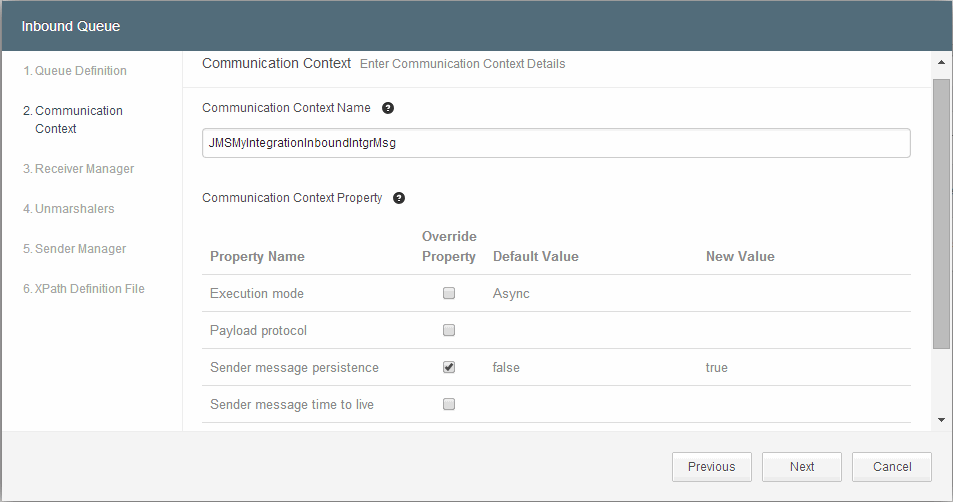The width and height of the screenshot is (953, 502).
Task: Click help icon beside Communication Context Property
Action: [399, 198]
